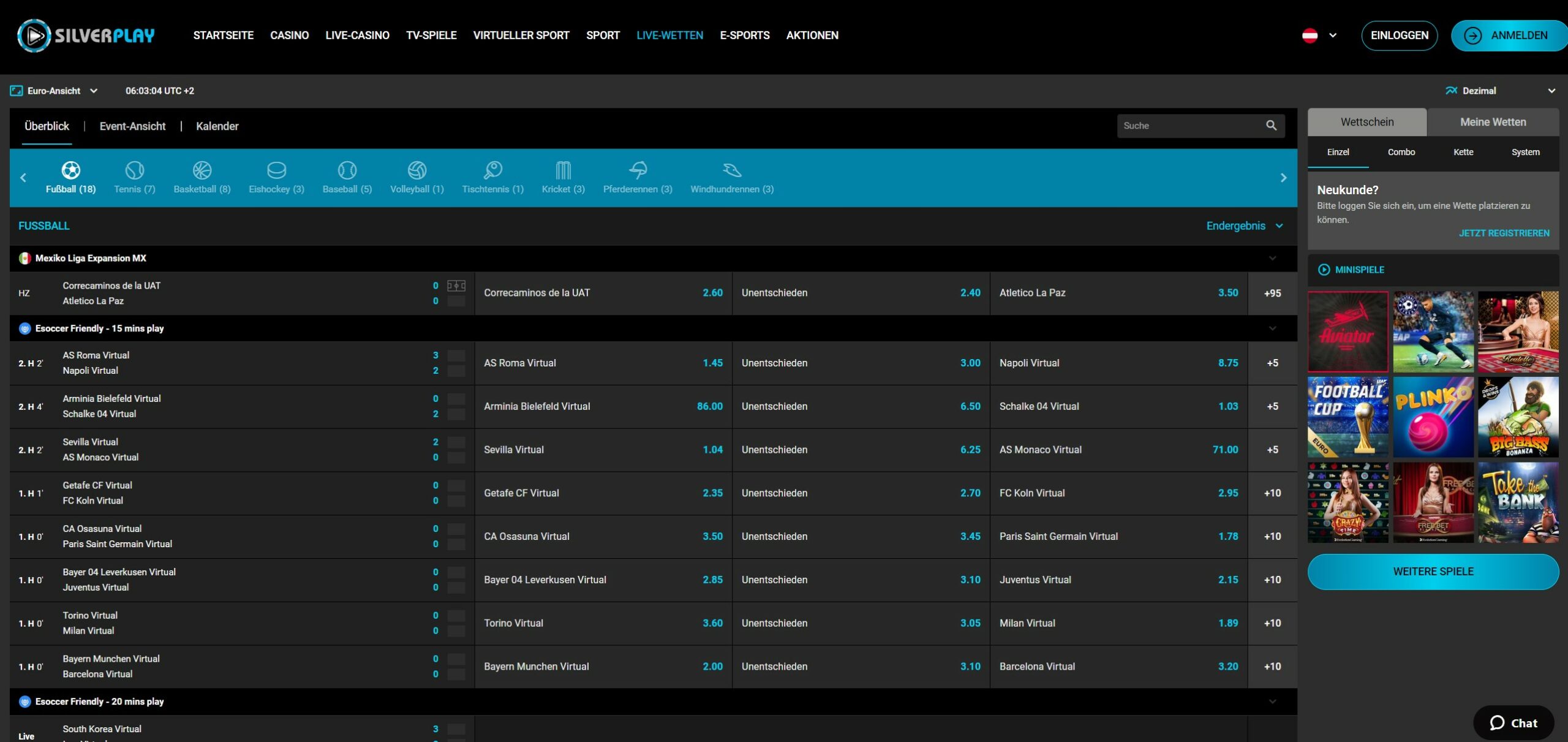Screen dimensions: 1568x742
Task: Collapse the Mexiko Liga Expansion MX section
Action: 1272,259
